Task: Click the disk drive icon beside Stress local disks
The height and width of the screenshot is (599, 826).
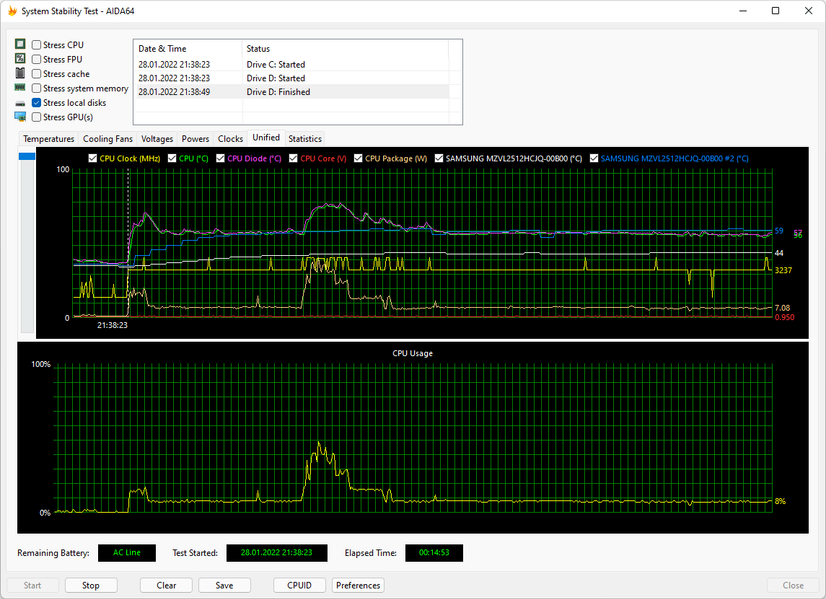Action: 20,103
